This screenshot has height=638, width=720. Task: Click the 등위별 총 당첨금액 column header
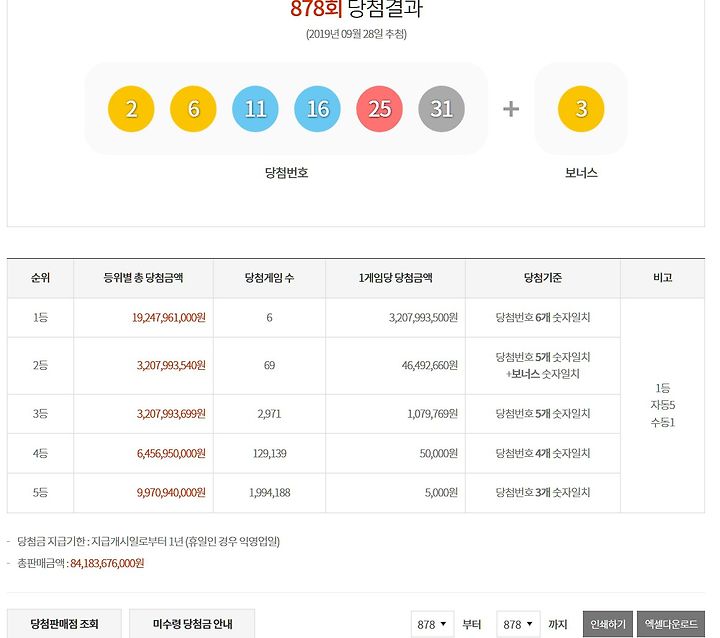pyautogui.click(x=143, y=277)
